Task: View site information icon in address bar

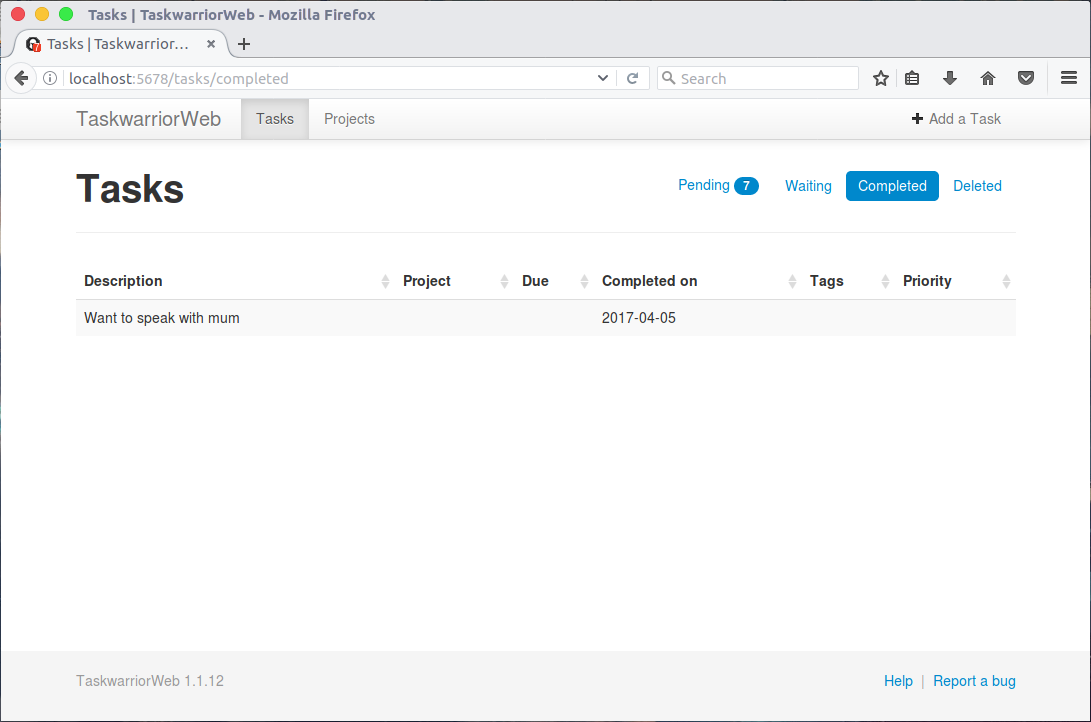Action: 50,78
